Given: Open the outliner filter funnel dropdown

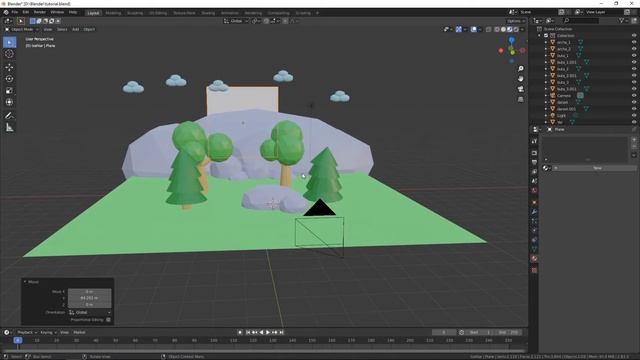Looking at the screenshot, I should 623,20.
